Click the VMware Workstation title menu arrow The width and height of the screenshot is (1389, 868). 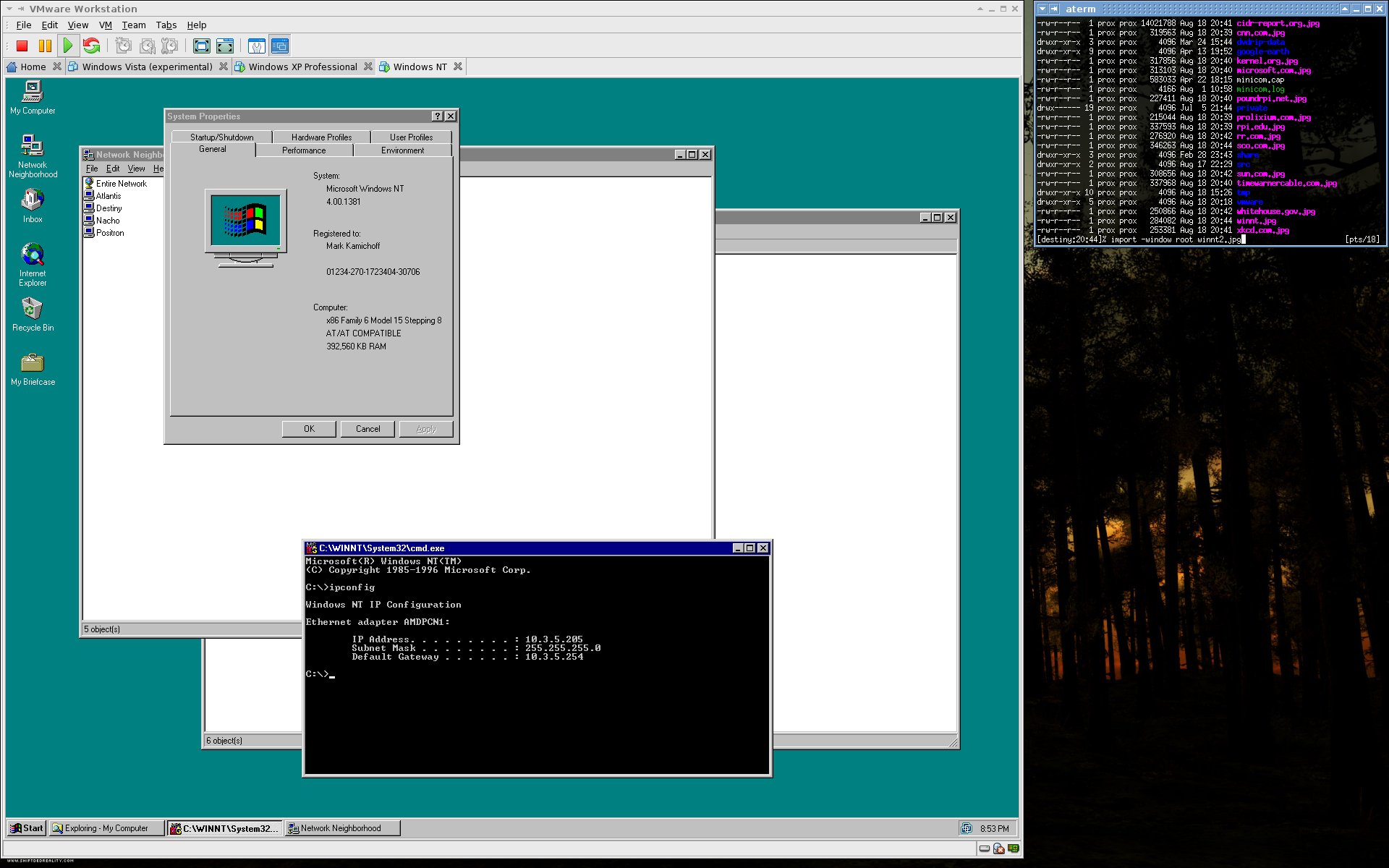pyautogui.click(x=9, y=9)
